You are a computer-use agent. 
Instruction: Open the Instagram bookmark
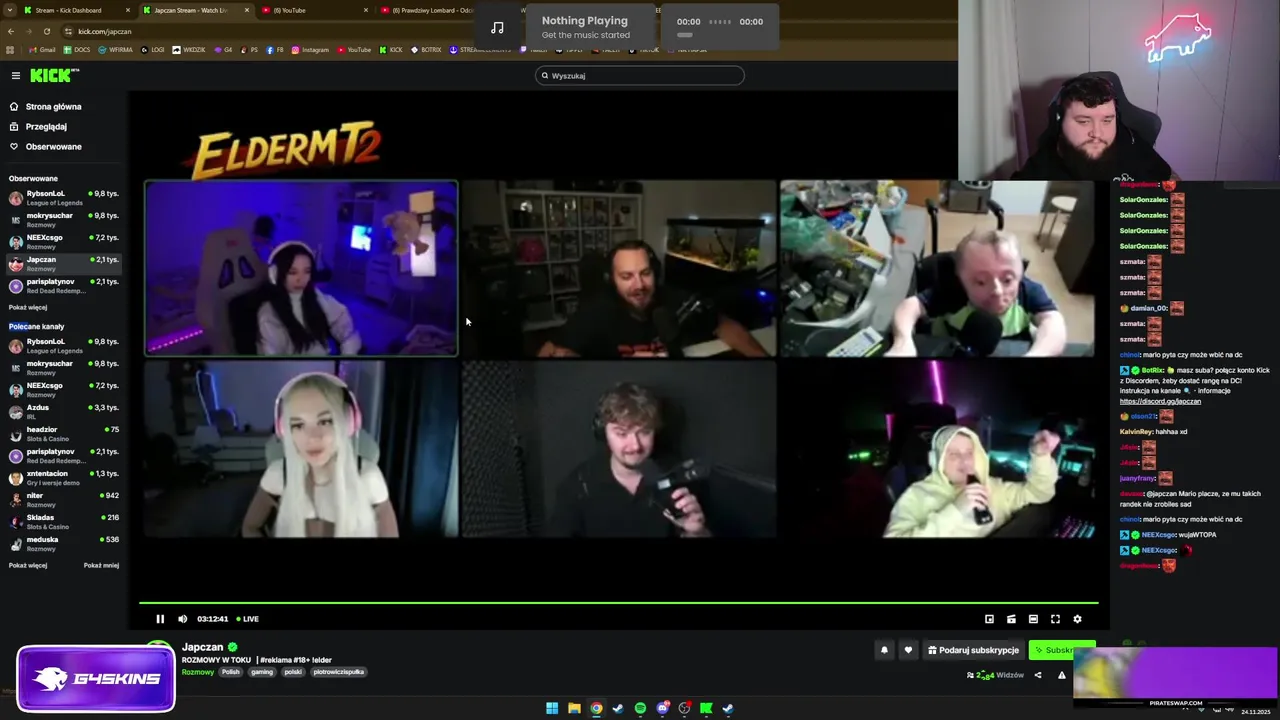click(310, 50)
